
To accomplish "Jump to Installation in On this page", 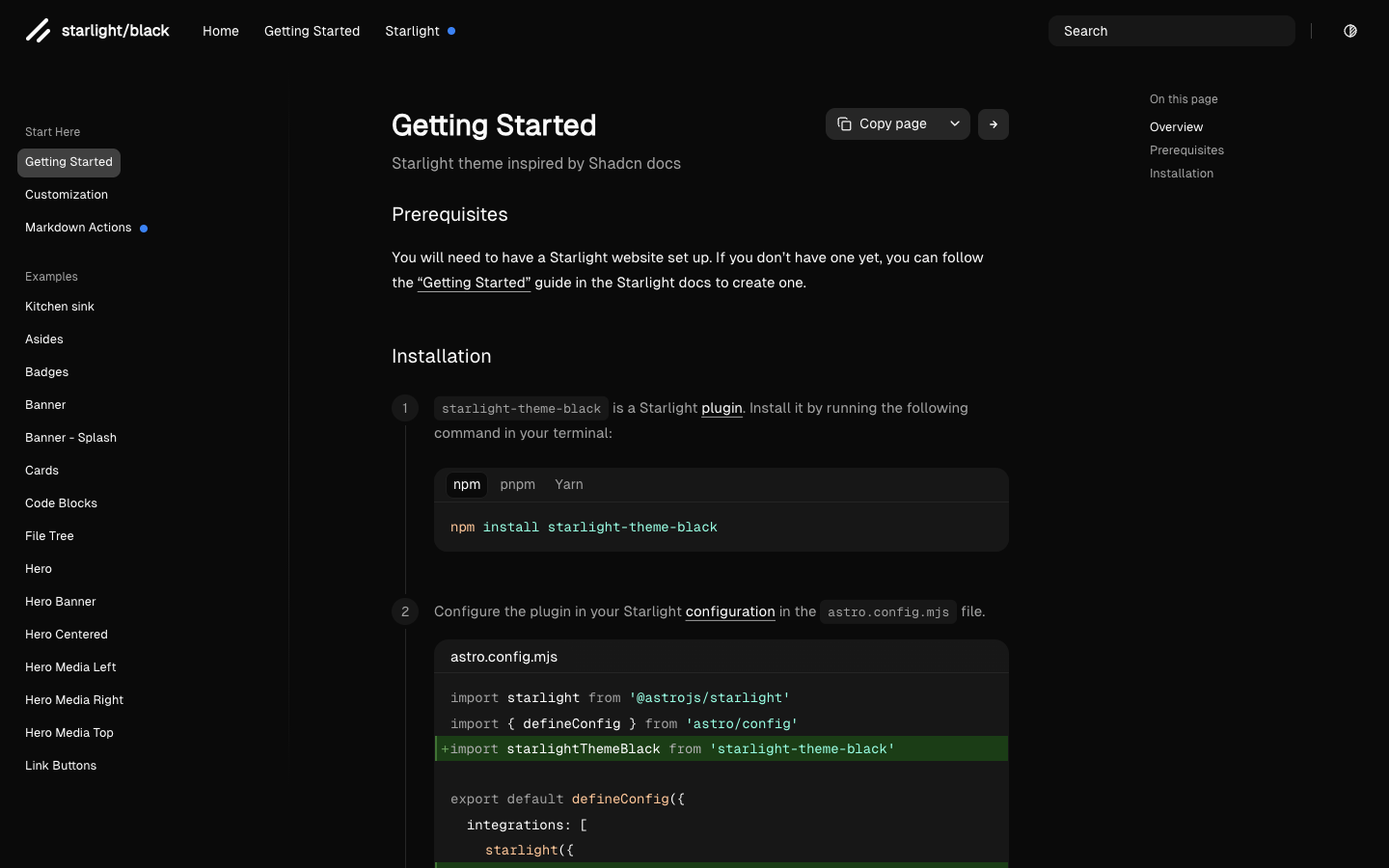I will 1182,174.
